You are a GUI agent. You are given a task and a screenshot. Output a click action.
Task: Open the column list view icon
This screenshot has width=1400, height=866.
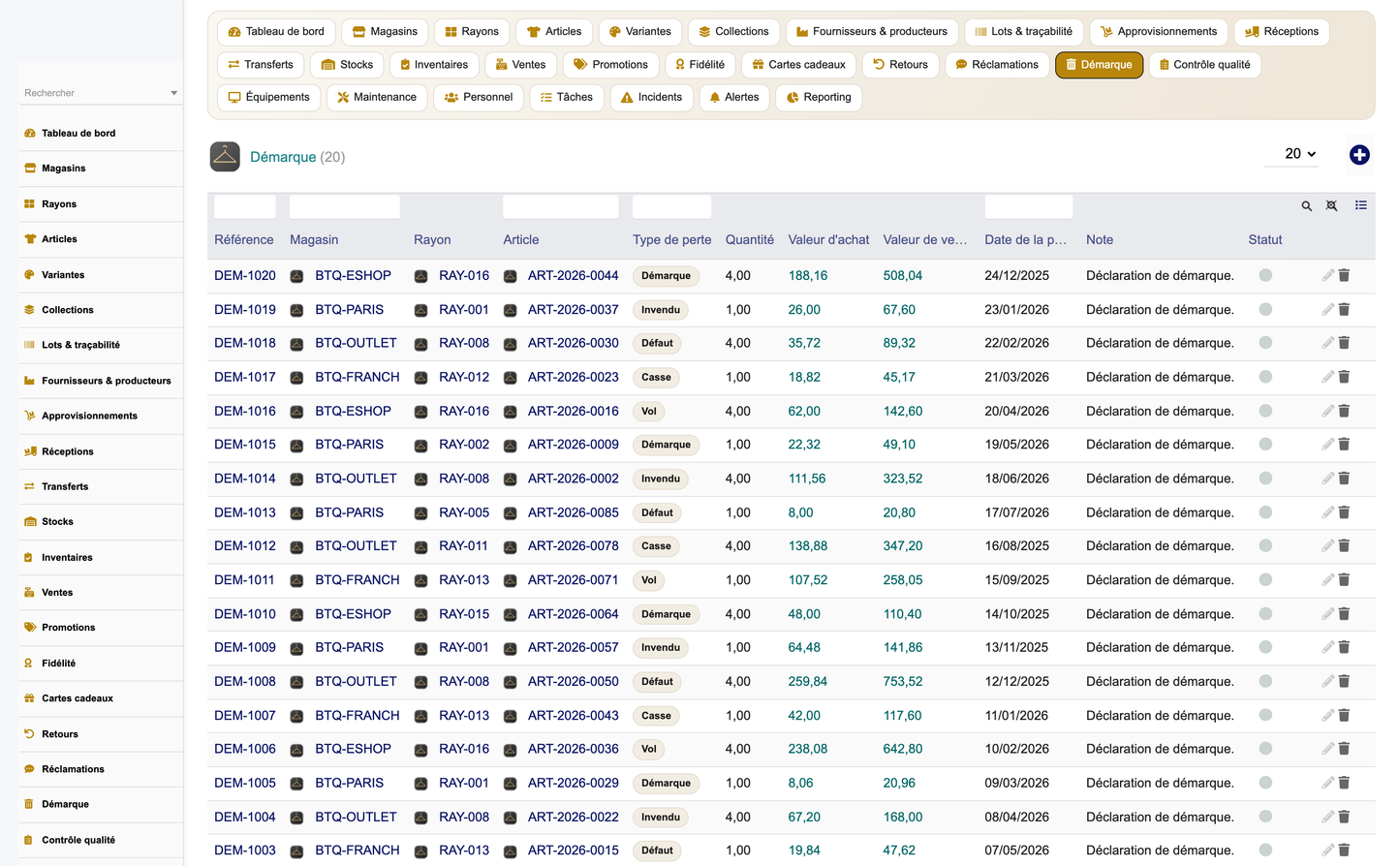(1361, 205)
